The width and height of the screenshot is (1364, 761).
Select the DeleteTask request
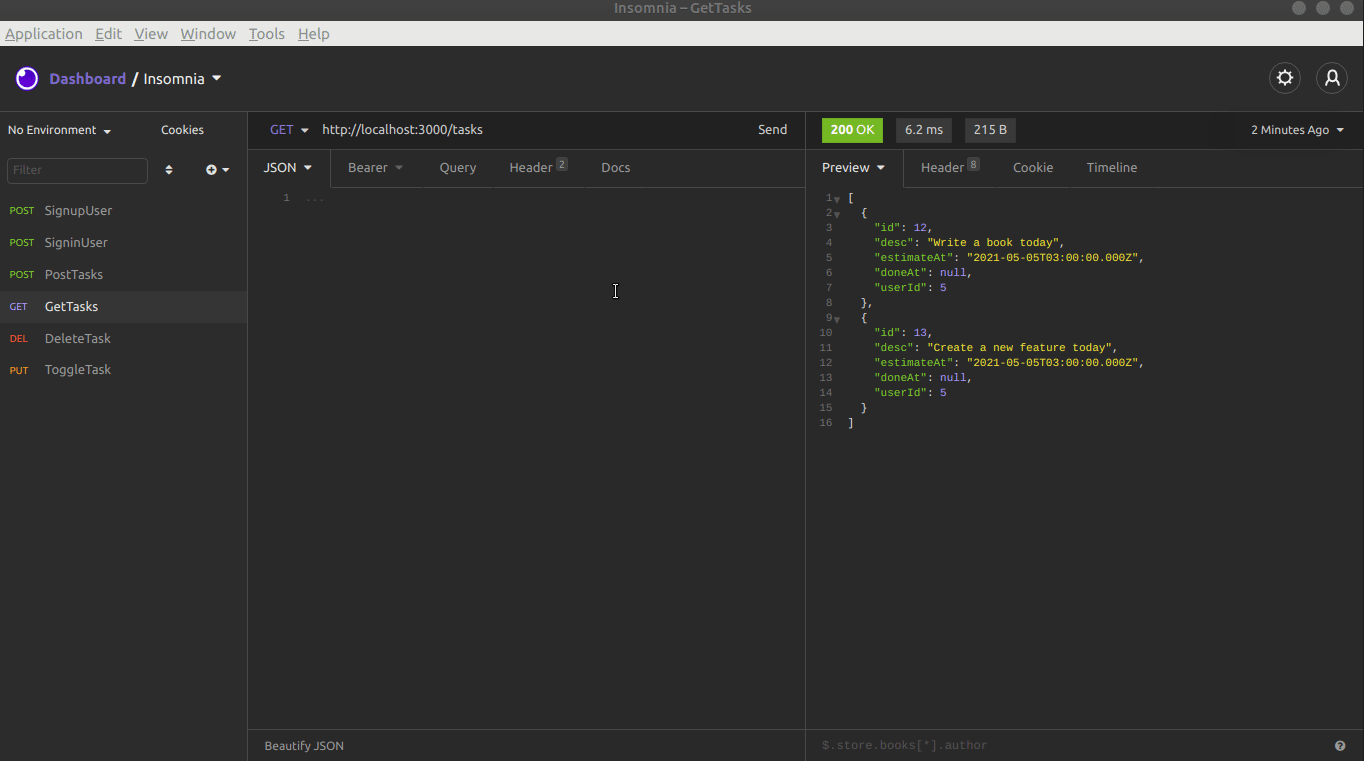pos(76,338)
